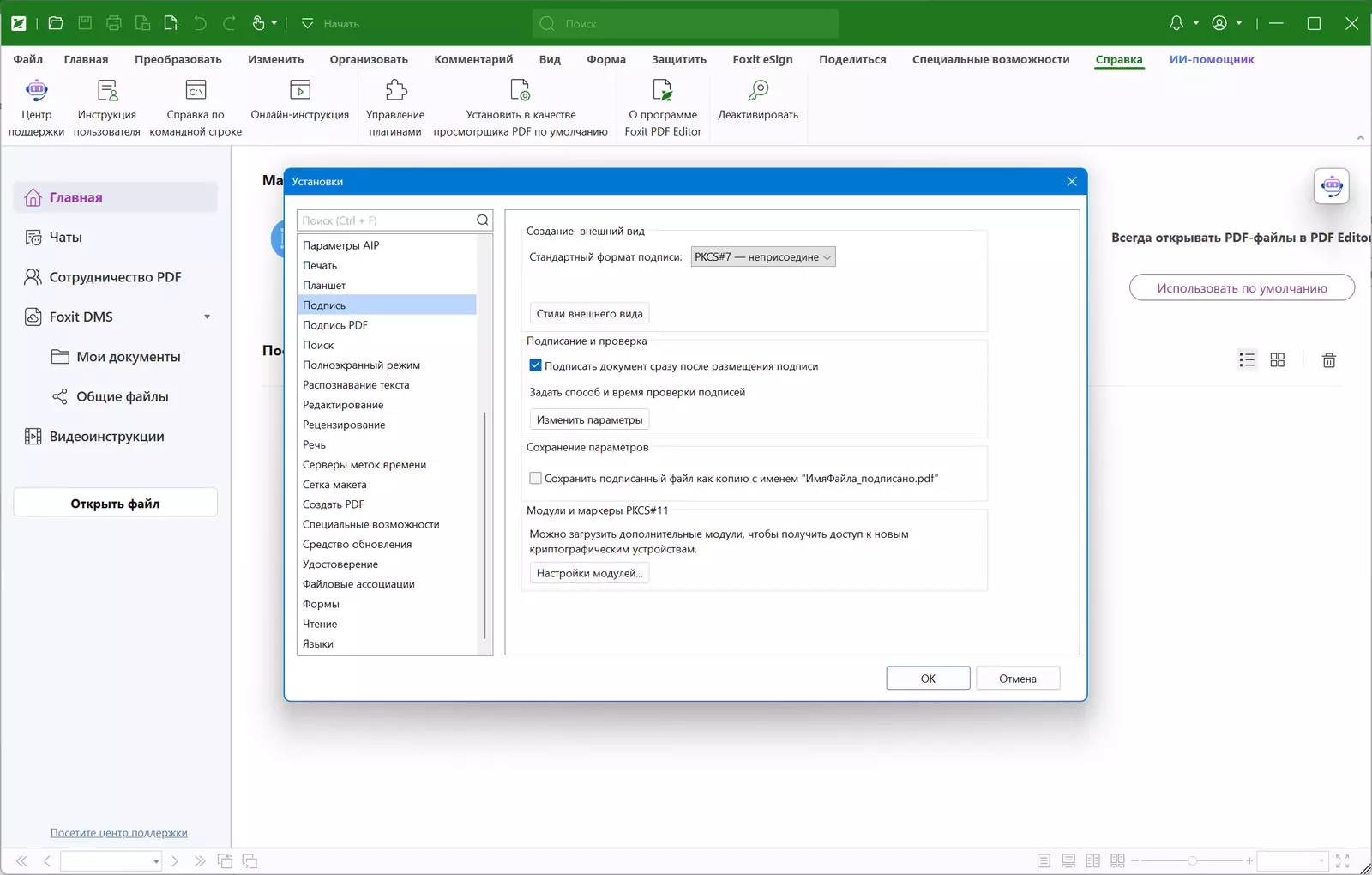Click the AI assistant robot icon at right
This screenshot has height=875, width=1372.
pyautogui.click(x=1332, y=186)
